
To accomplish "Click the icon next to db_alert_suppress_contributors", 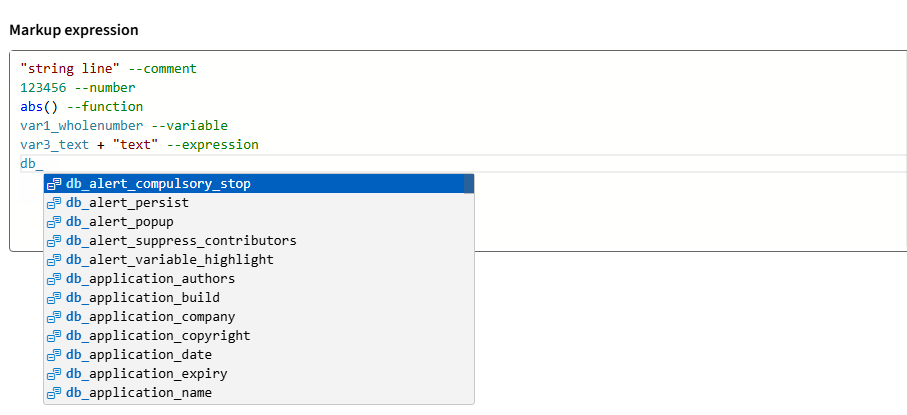I will [x=54, y=241].
